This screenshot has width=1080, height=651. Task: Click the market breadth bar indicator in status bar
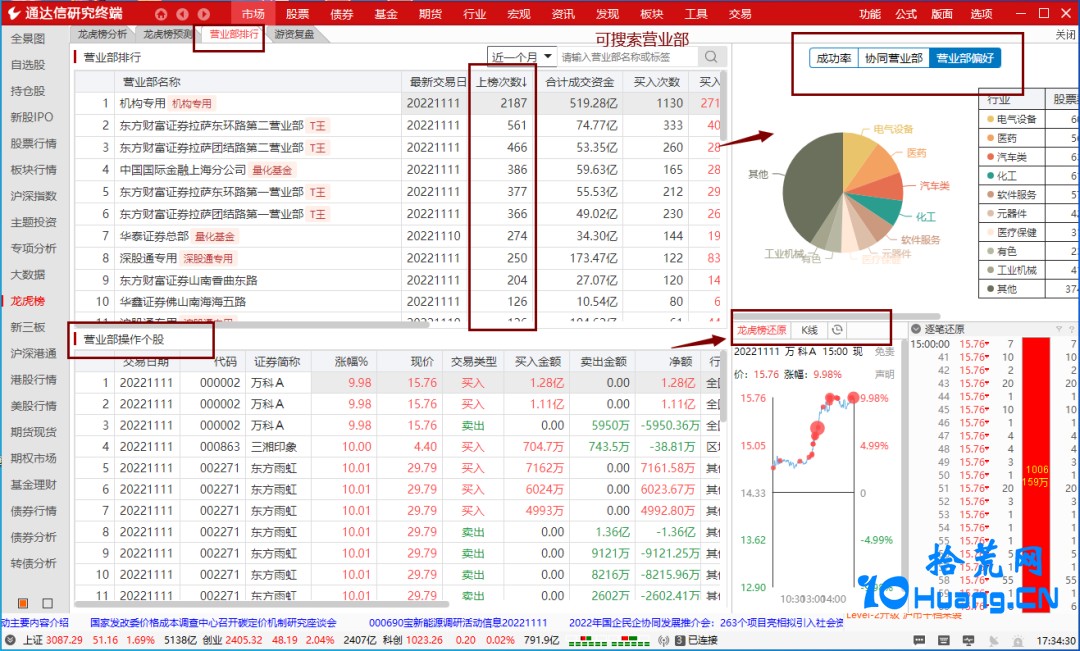(610, 641)
